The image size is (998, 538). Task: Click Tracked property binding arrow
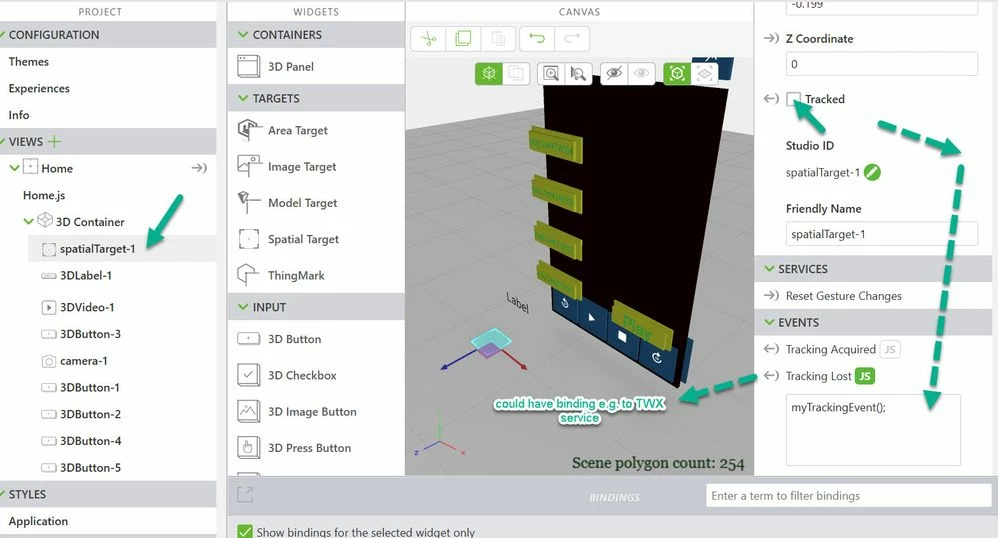coord(771,99)
